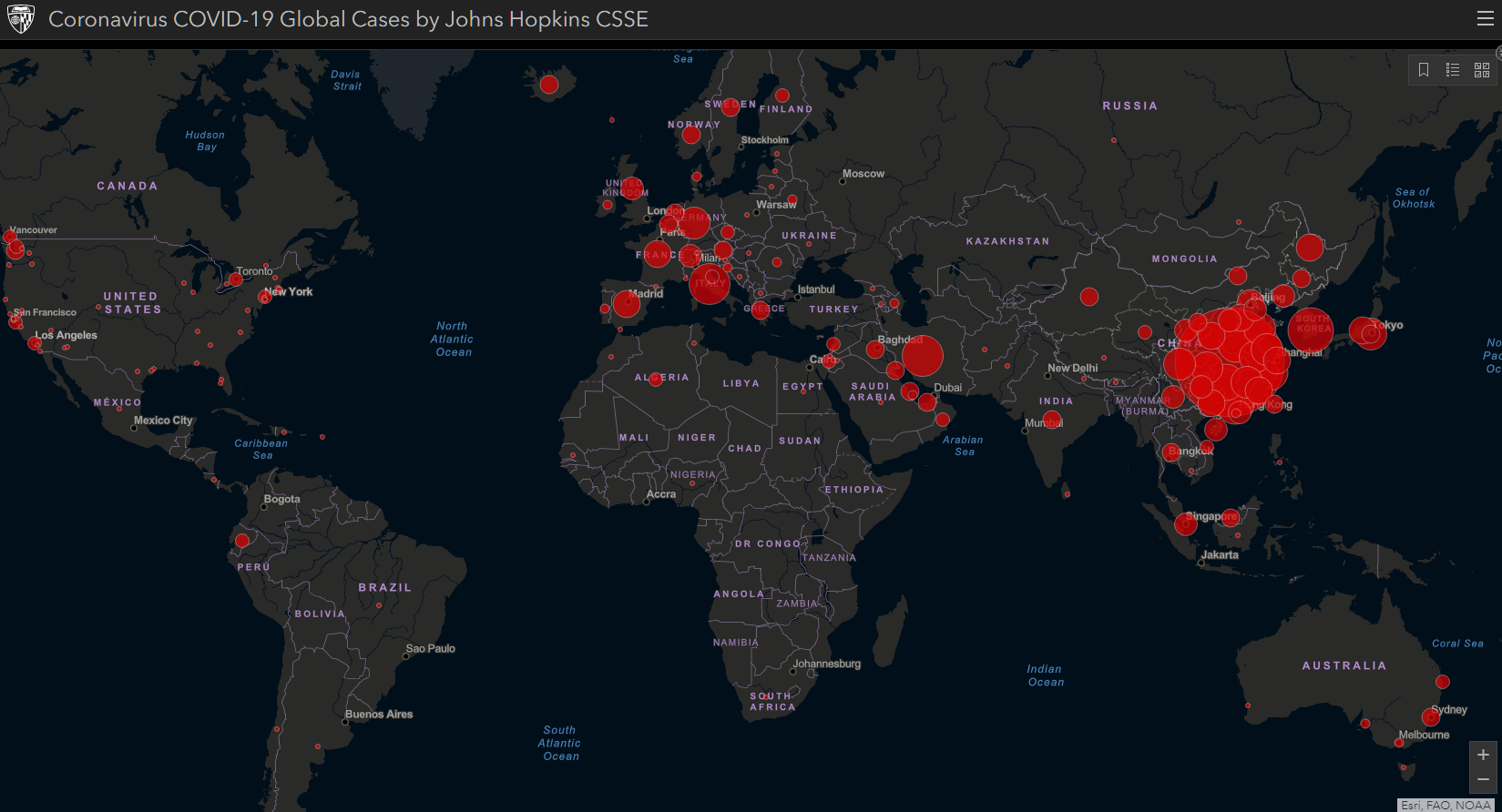Open the Bookmarks tool
Screen dimensions: 1502x812
1424,70
